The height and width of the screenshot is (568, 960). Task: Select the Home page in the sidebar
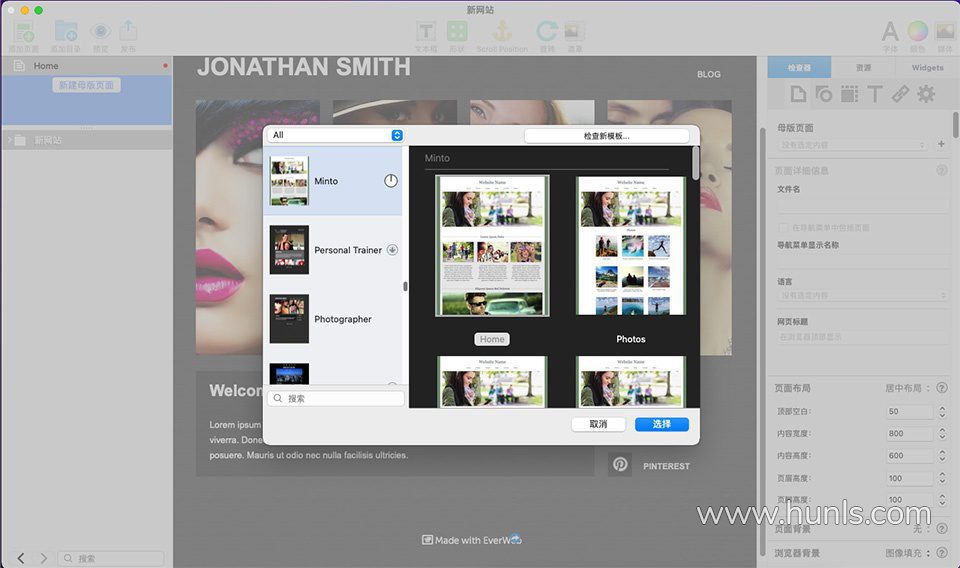point(86,65)
